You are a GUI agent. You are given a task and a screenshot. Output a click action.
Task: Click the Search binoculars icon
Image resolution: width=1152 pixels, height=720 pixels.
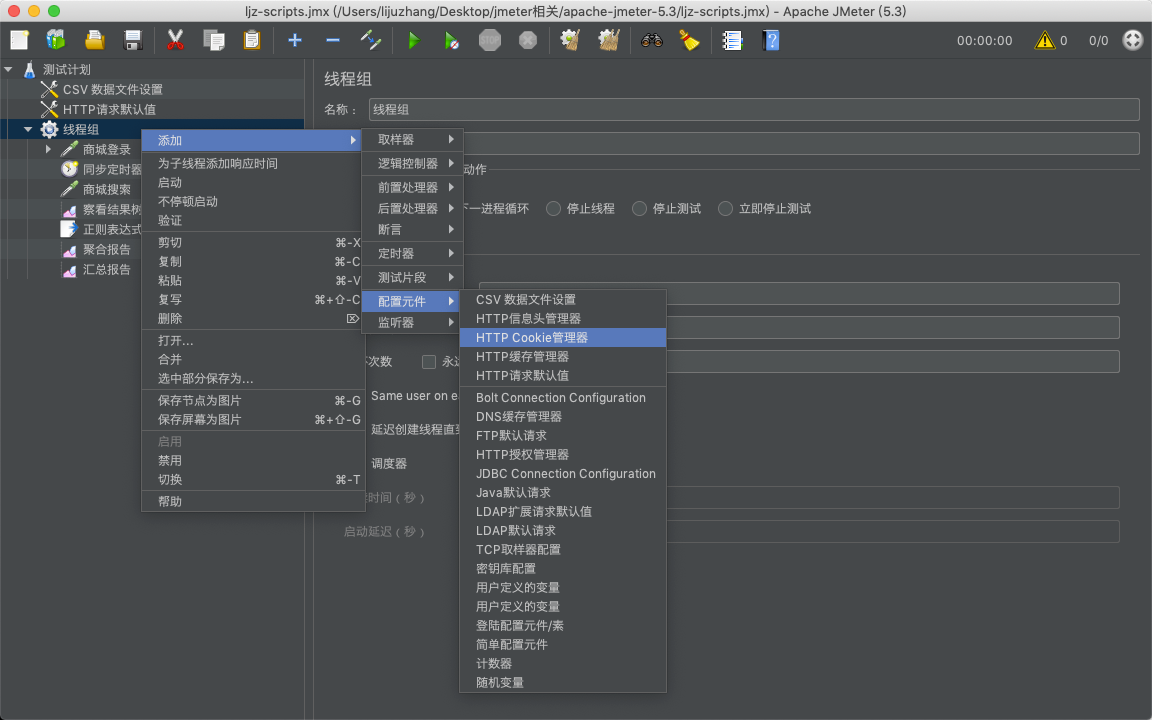652,40
